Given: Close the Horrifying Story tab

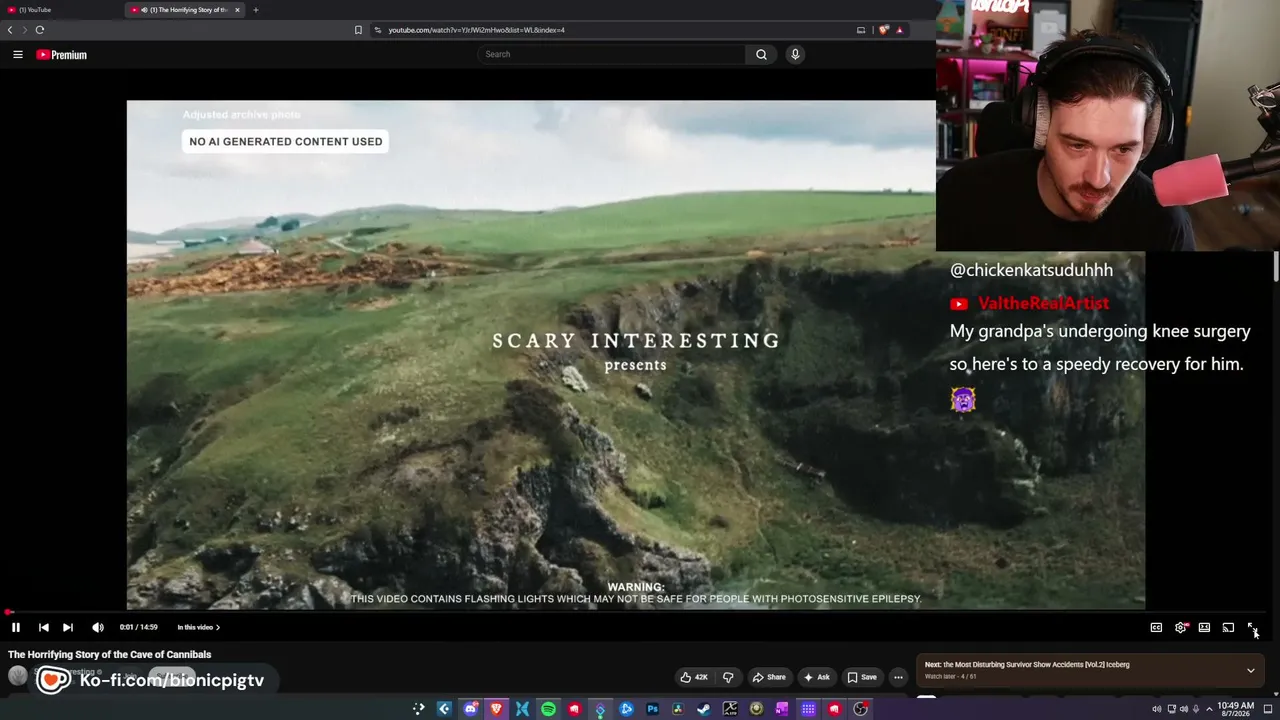Looking at the screenshot, I should coord(237,10).
